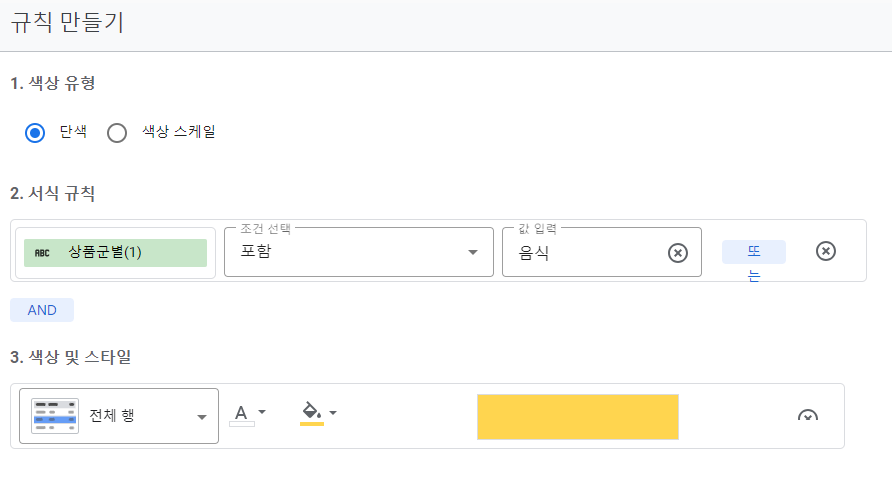Click the 3. 색상 및 스타일 section heading
The height and width of the screenshot is (483, 892).
tap(70, 356)
